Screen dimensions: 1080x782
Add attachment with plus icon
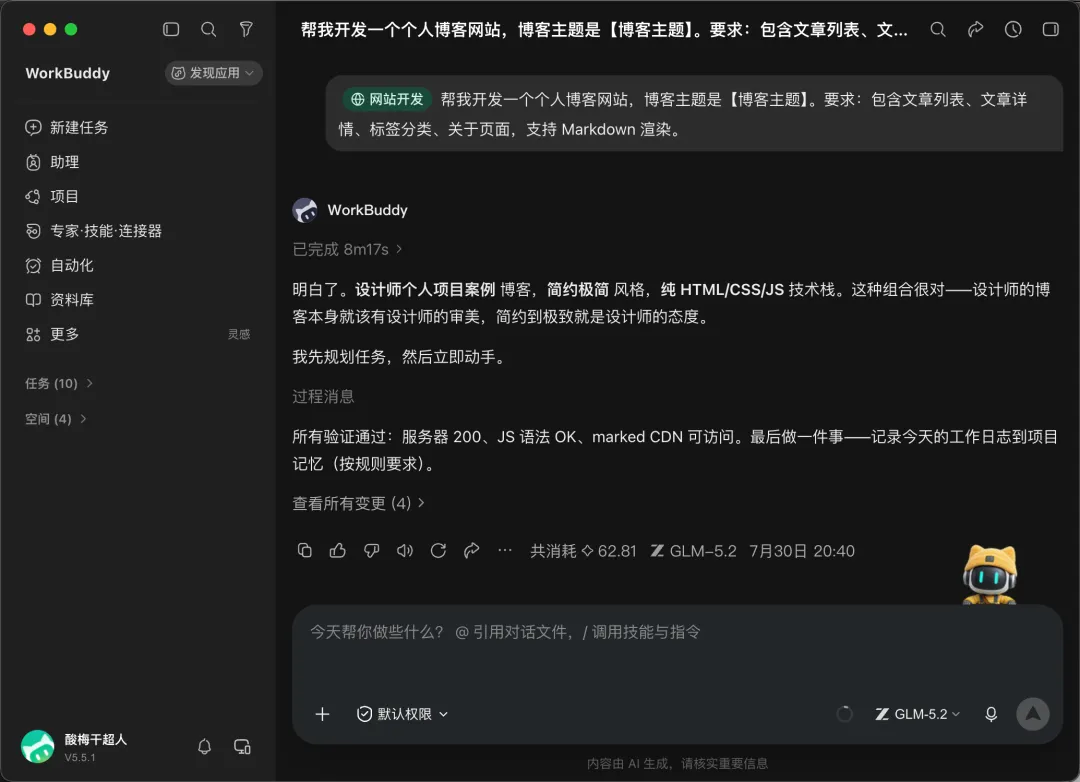click(x=322, y=714)
